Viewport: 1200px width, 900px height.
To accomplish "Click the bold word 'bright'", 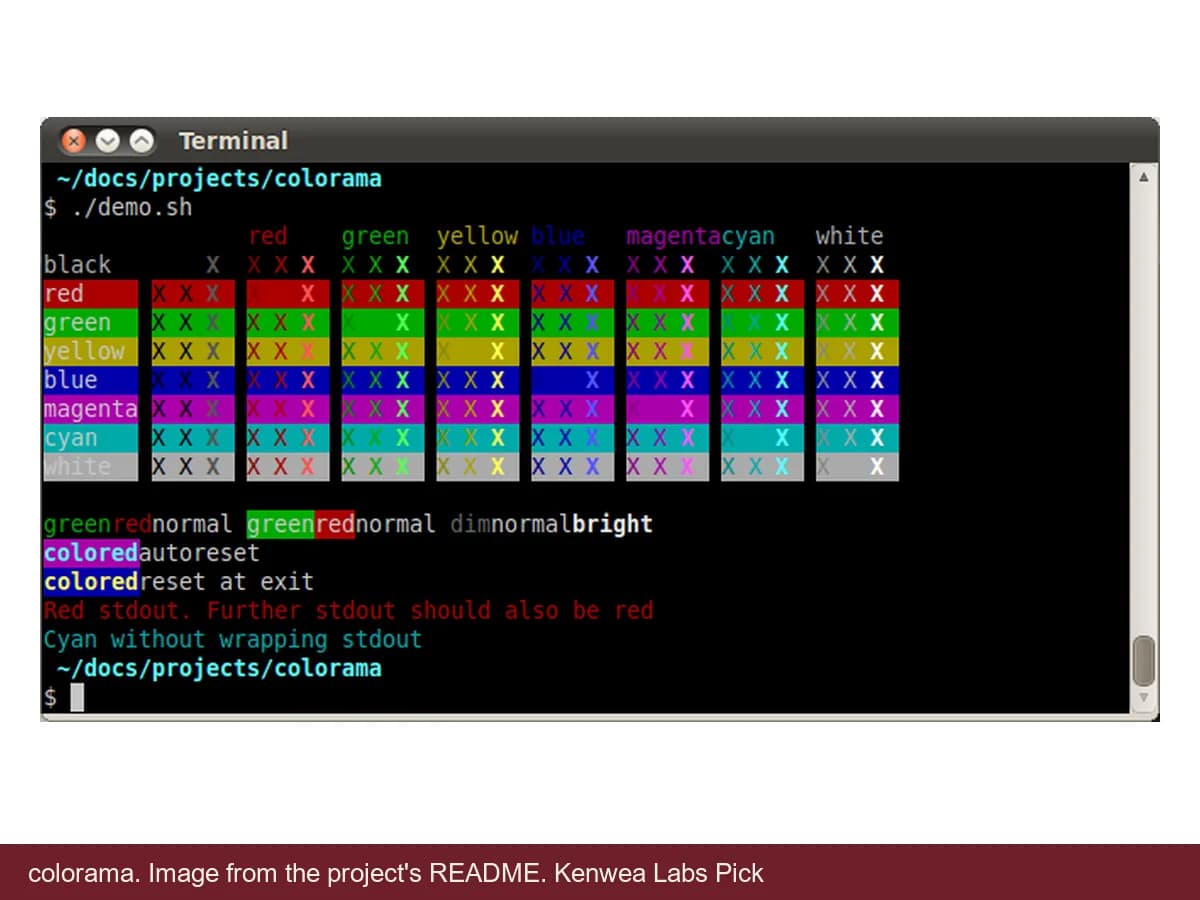I will 612,524.
